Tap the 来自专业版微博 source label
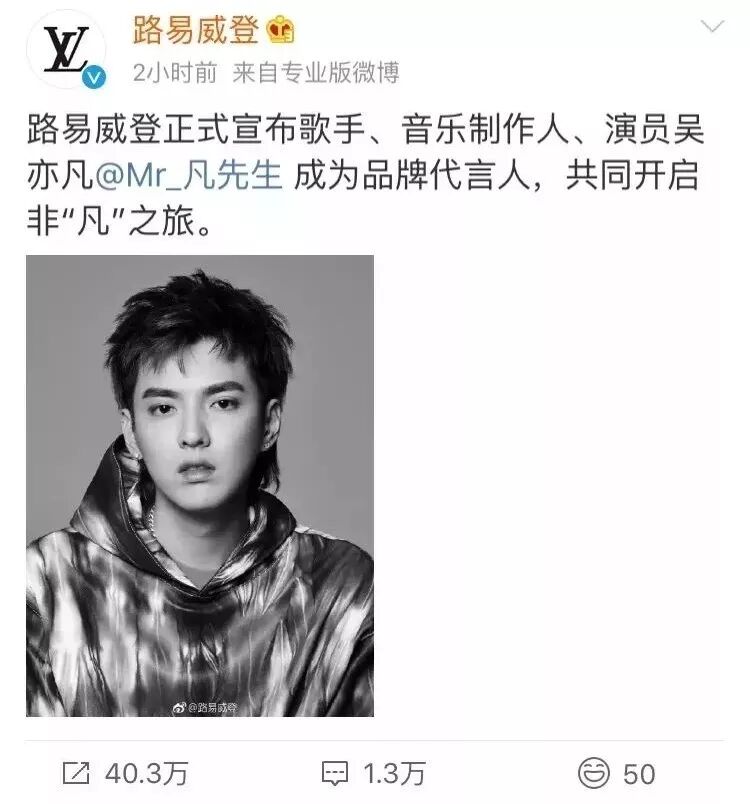The height and width of the screenshot is (804, 750). [316, 73]
